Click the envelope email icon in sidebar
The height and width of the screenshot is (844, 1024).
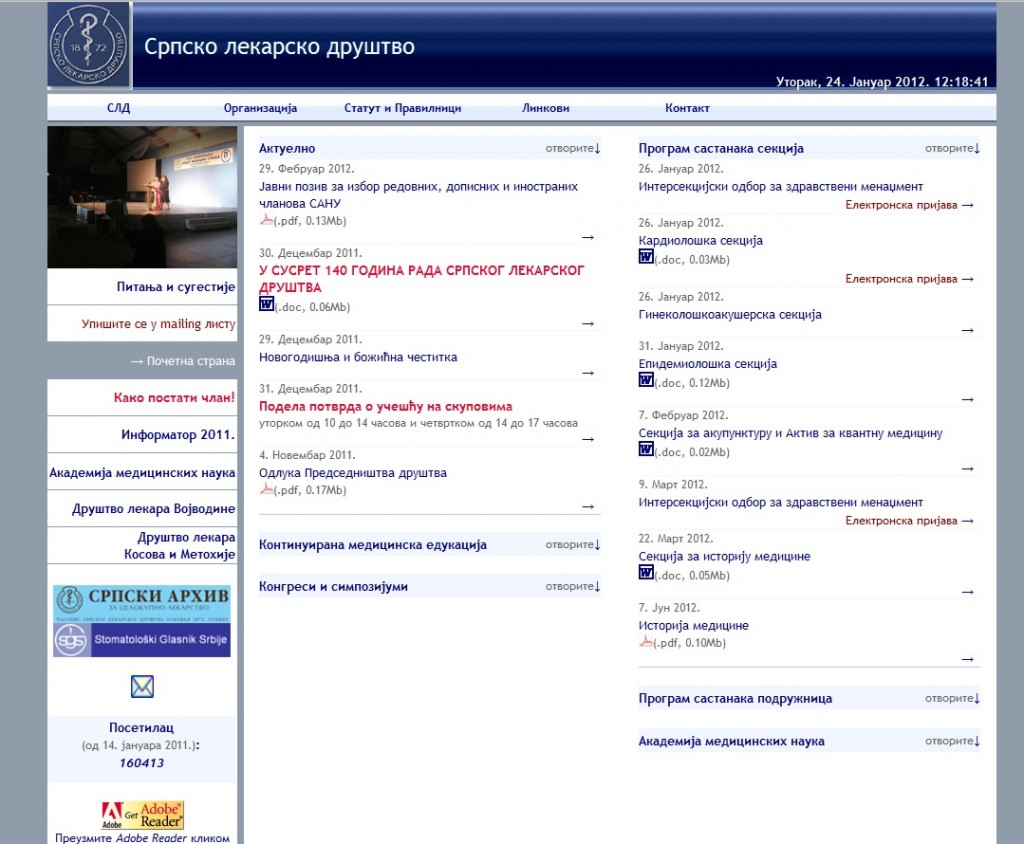coord(142,687)
